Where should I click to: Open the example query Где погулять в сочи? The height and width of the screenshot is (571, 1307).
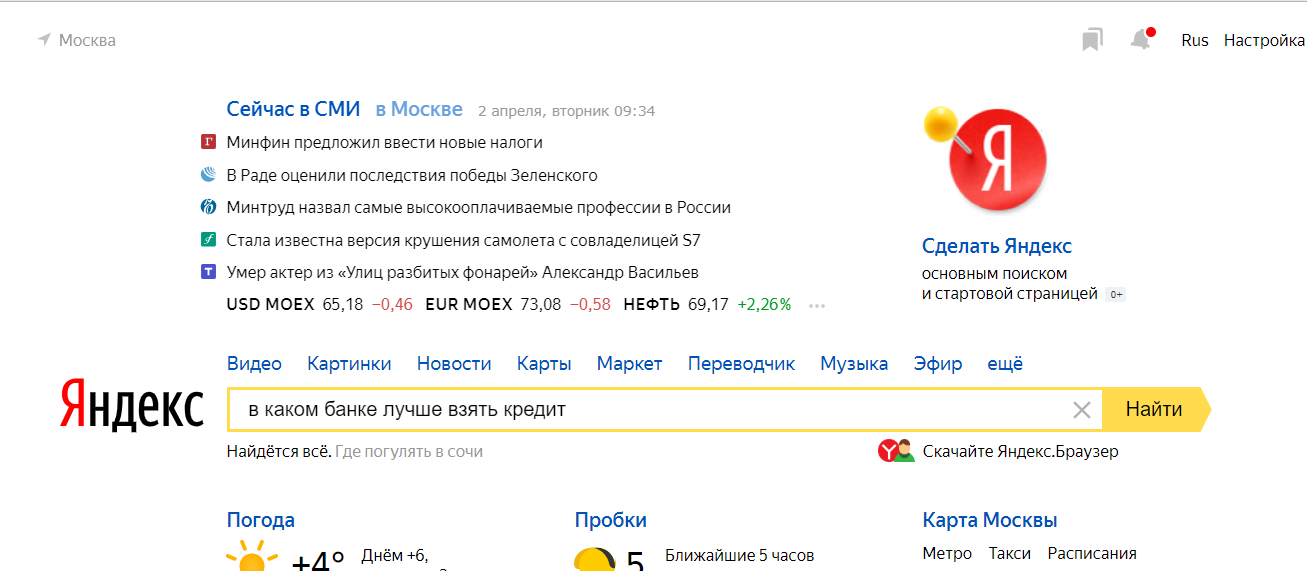click(x=409, y=451)
